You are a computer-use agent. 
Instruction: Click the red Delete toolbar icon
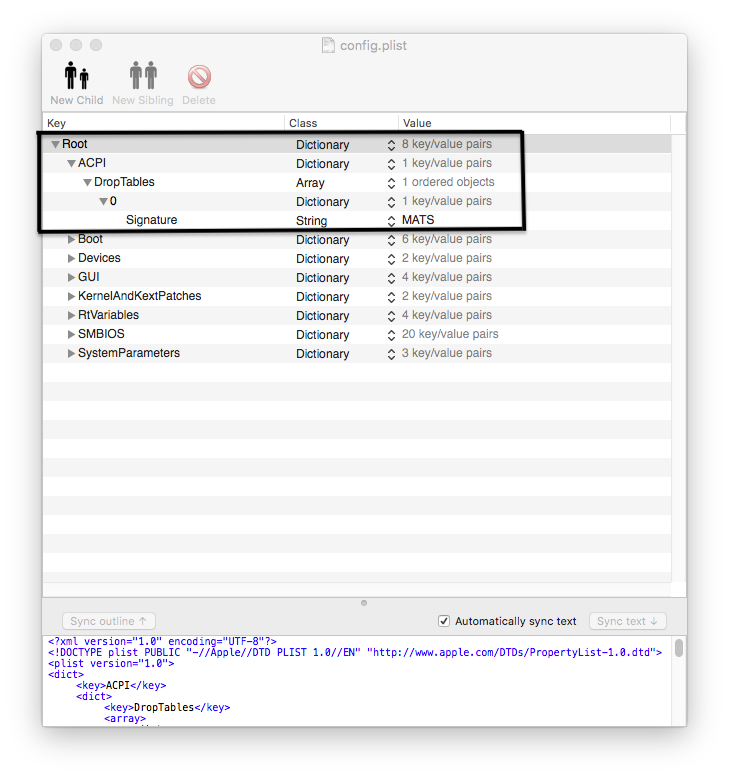point(199,77)
